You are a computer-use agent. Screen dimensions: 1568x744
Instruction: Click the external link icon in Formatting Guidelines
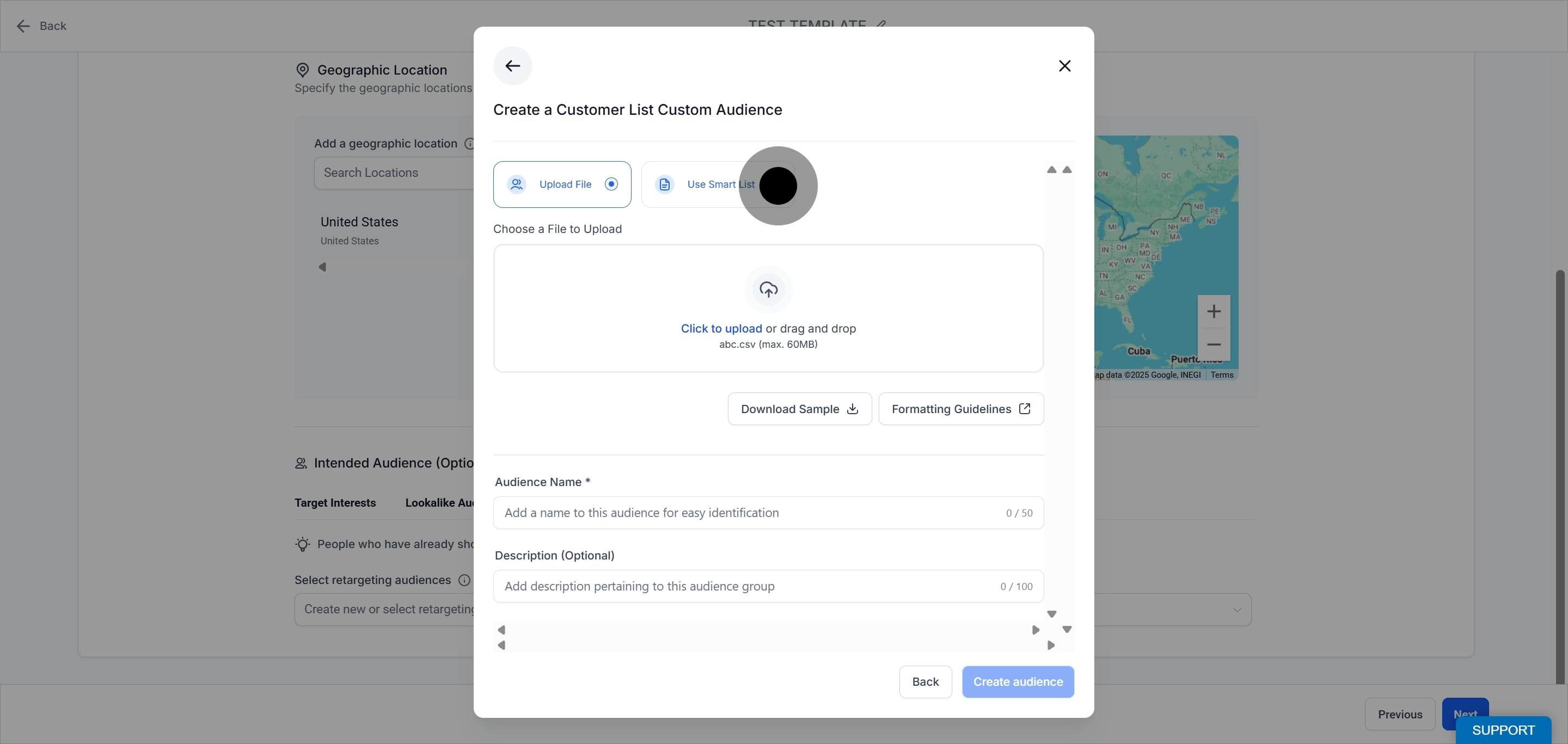[1025, 409]
